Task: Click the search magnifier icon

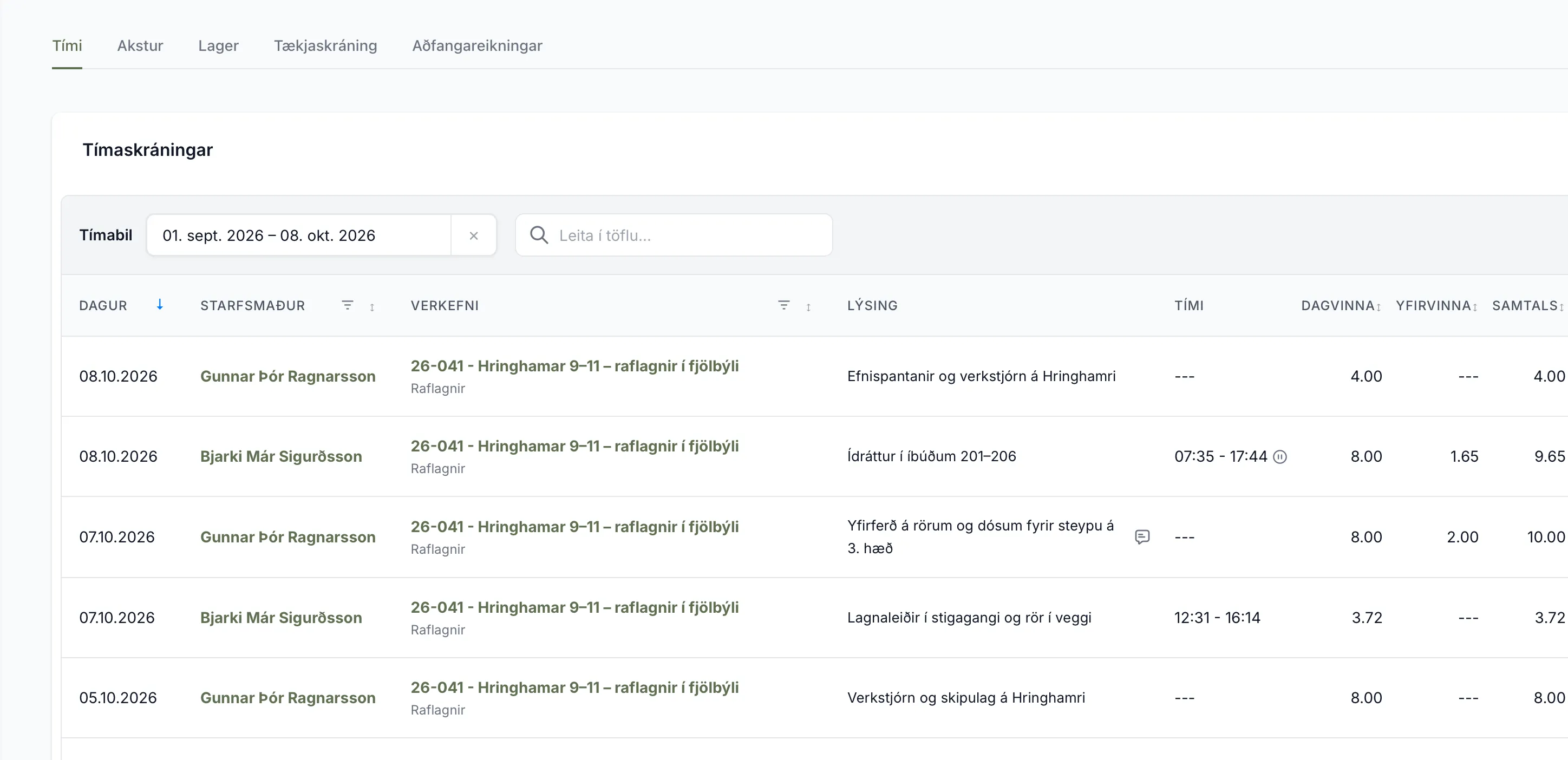Action: 539,235
